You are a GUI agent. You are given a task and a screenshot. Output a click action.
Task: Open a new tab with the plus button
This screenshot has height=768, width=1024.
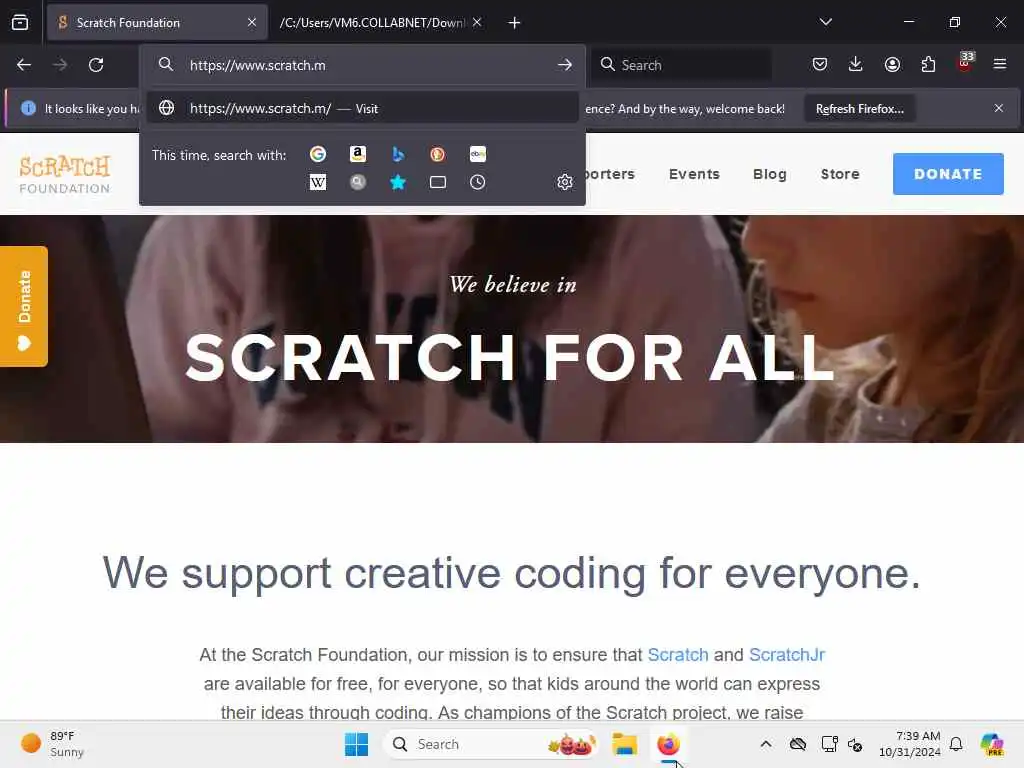pyautogui.click(x=515, y=23)
